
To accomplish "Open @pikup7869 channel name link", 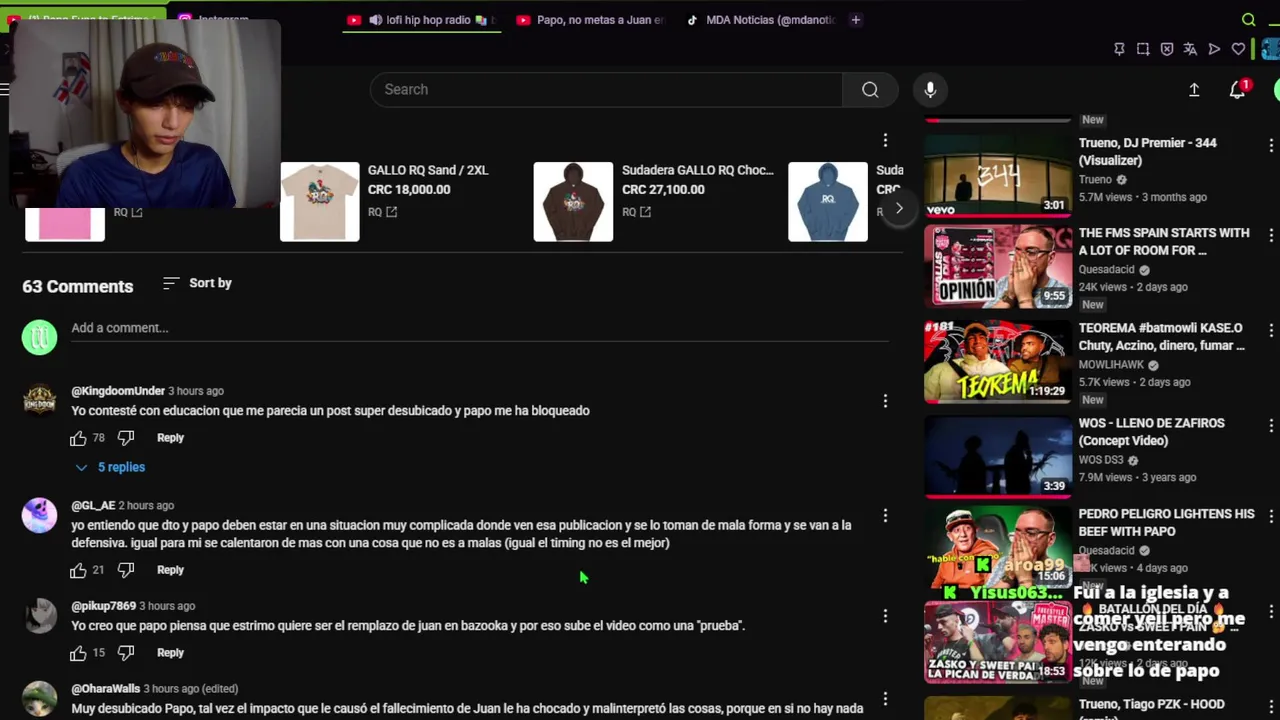I will point(103,606).
